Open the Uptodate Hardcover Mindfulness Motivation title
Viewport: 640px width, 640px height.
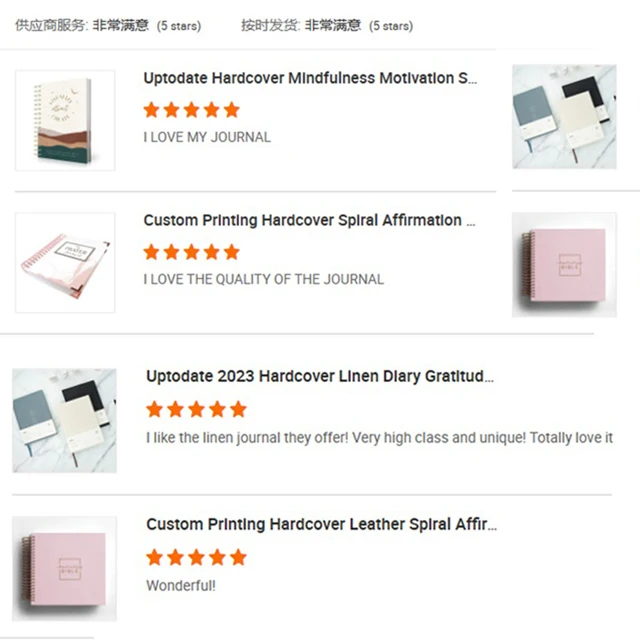point(310,78)
